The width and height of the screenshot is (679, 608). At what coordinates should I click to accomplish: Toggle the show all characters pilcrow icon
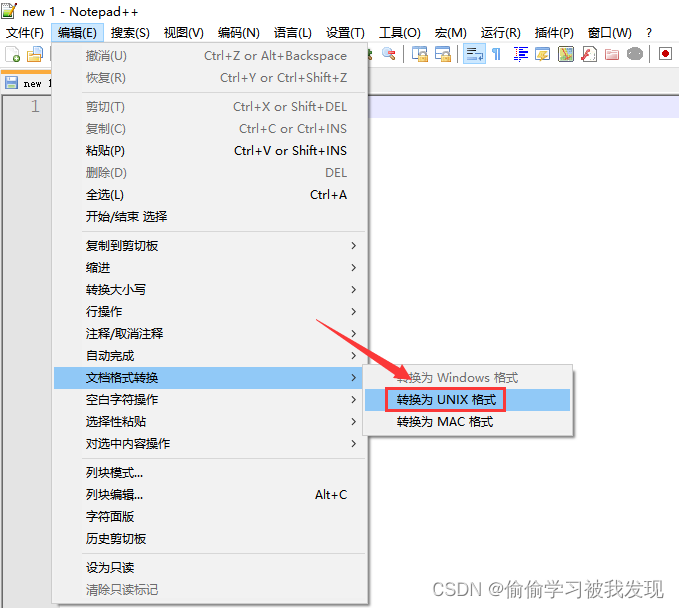click(496, 54)
